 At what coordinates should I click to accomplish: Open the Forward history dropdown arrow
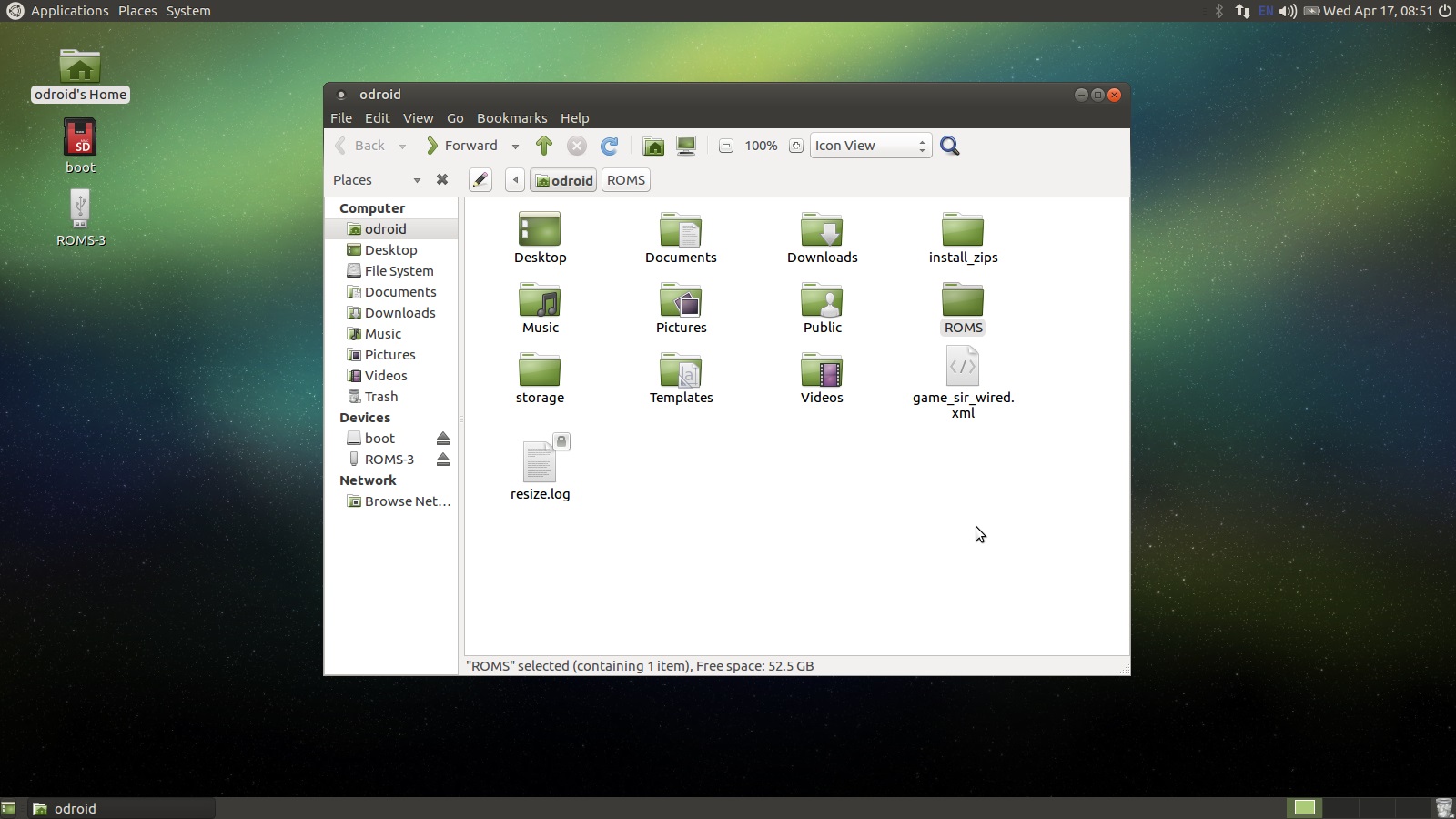(515, 147)
